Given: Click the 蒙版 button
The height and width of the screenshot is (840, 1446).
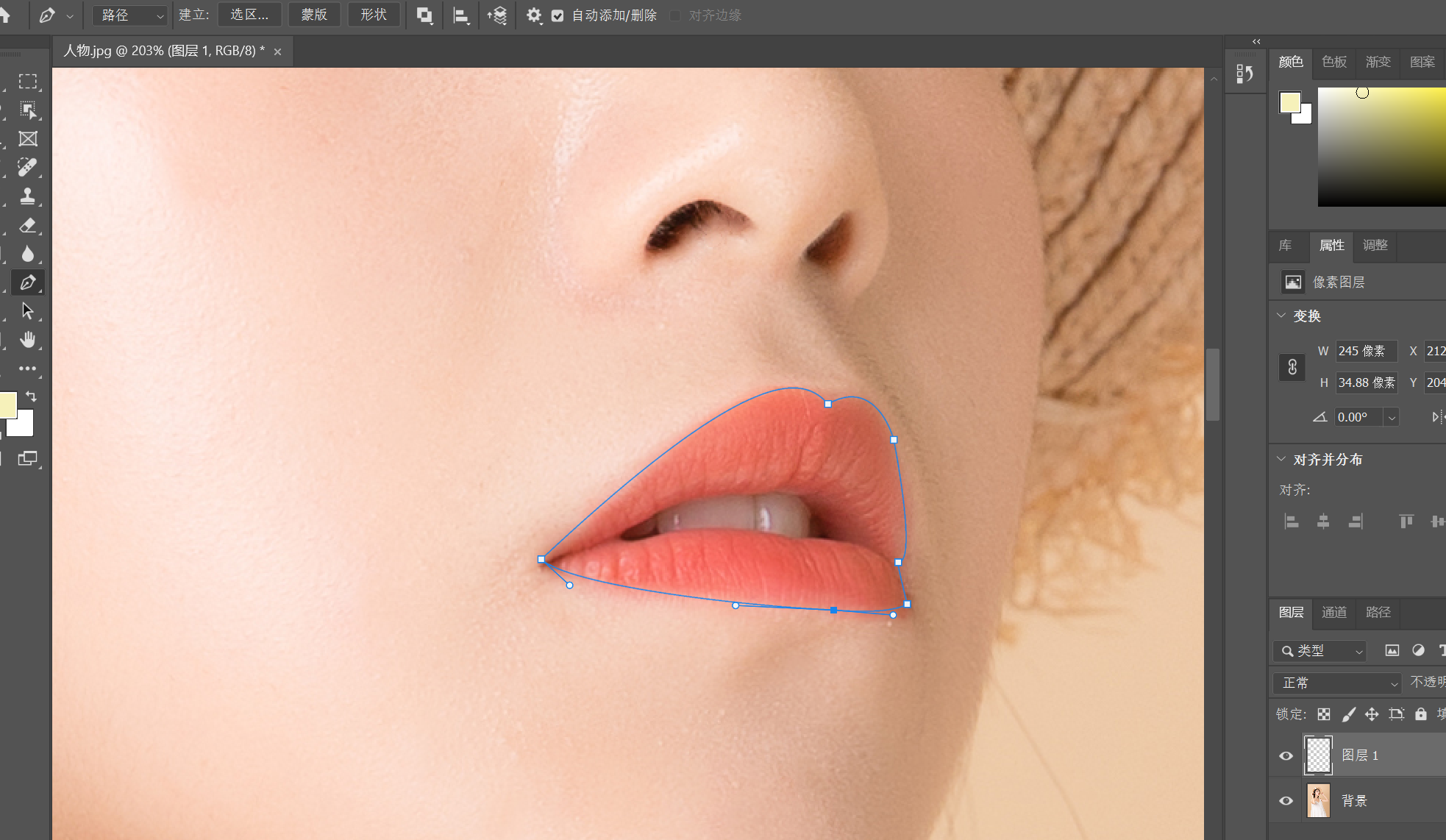Looking at the screenshot, I should 314,15.
